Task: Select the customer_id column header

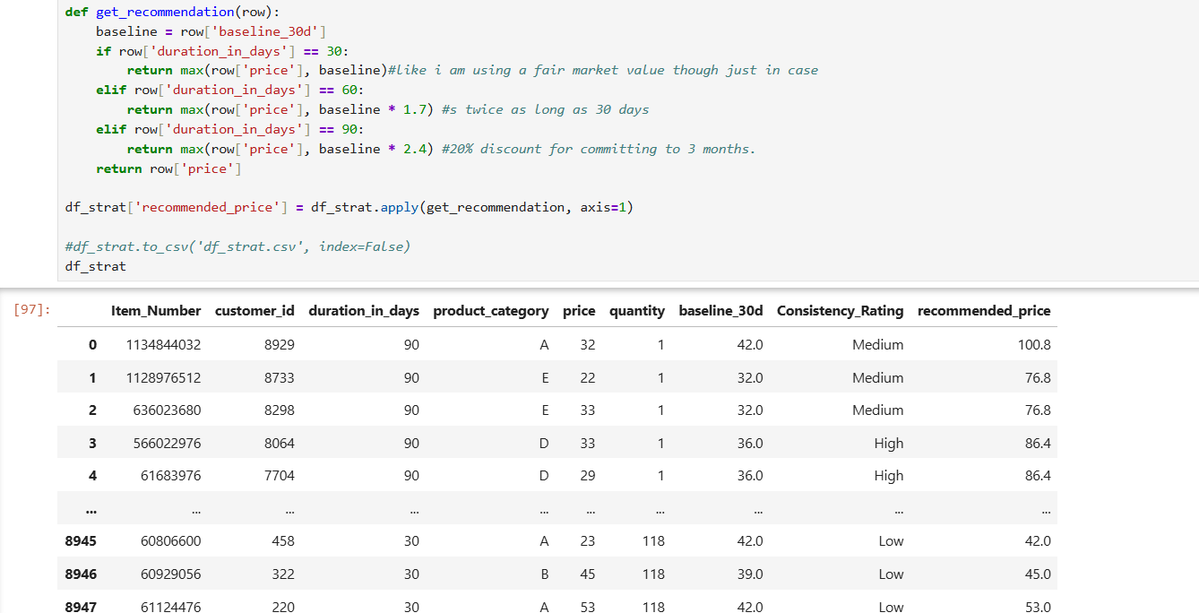Action: [255, 311]
